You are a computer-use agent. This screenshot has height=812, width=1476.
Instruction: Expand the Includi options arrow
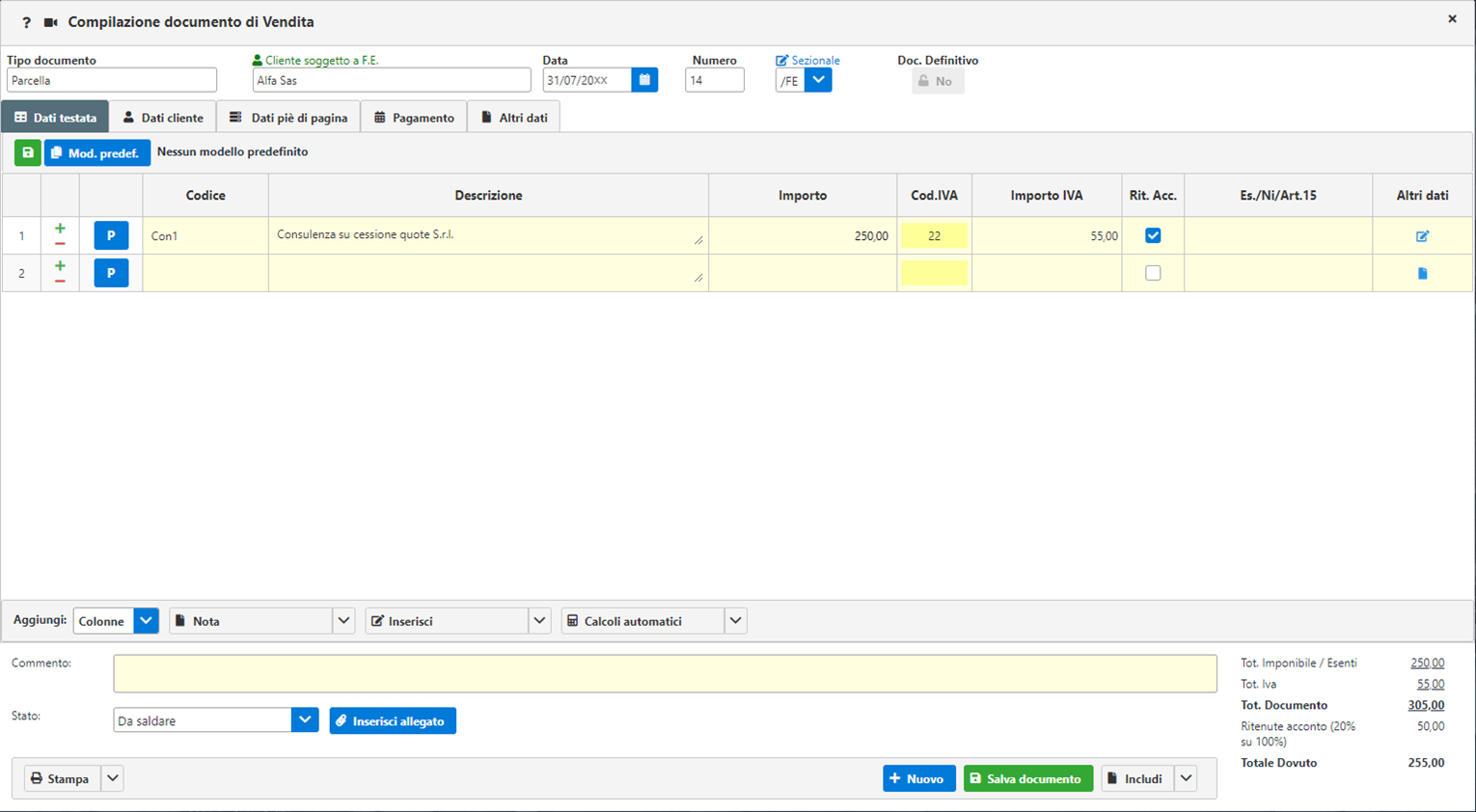(x=1186, y=778)
